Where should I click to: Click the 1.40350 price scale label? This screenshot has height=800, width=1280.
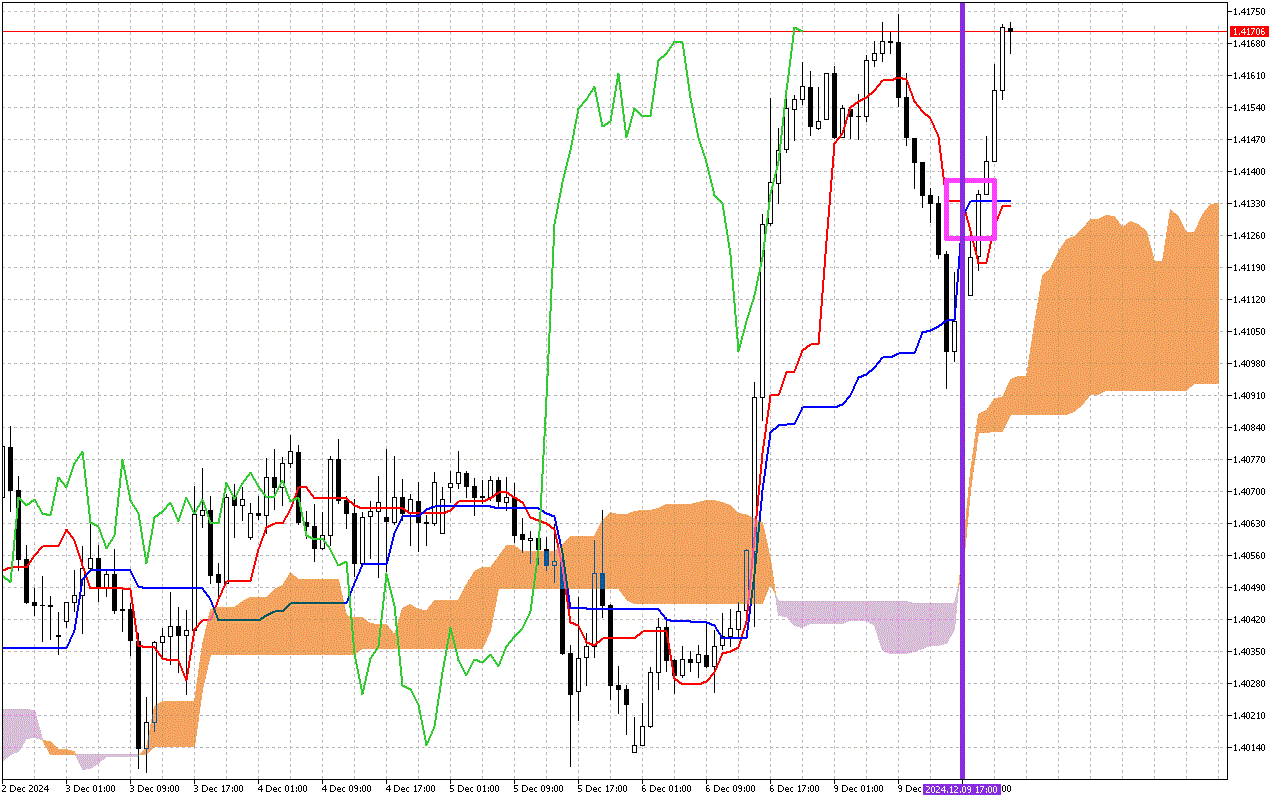1248,652
